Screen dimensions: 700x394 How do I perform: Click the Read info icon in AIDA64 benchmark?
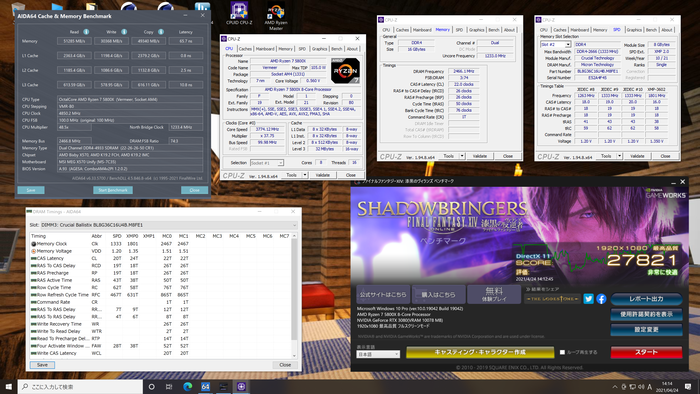[x=86, y=32]
